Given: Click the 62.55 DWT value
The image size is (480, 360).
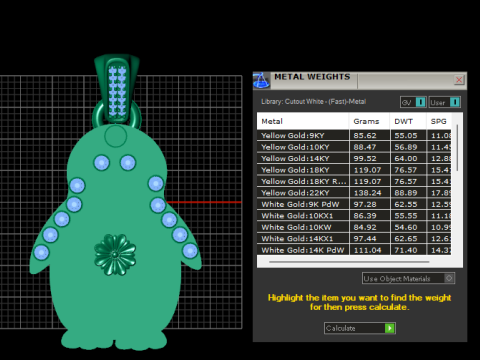Looking at the screenshot, I should [x=406, y=204].
